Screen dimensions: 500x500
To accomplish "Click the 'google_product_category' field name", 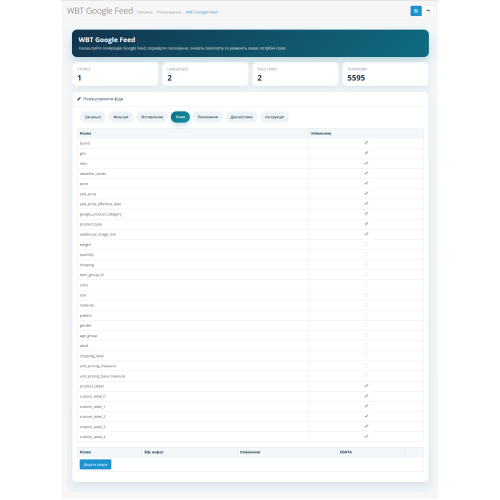I will click(101, 214).
